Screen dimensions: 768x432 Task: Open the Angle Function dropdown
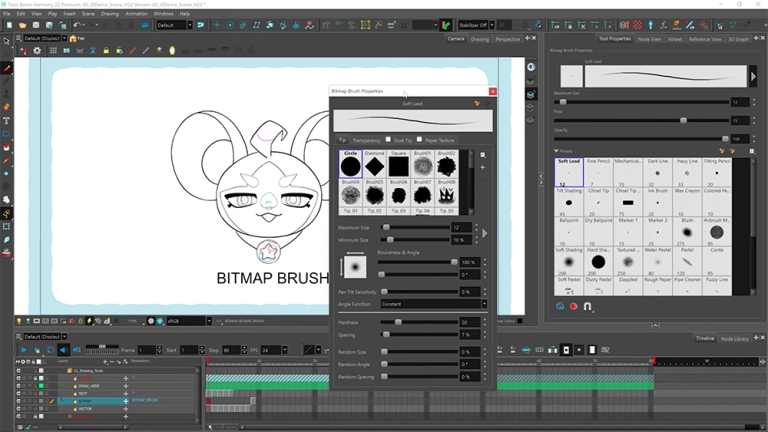(432, 304)
